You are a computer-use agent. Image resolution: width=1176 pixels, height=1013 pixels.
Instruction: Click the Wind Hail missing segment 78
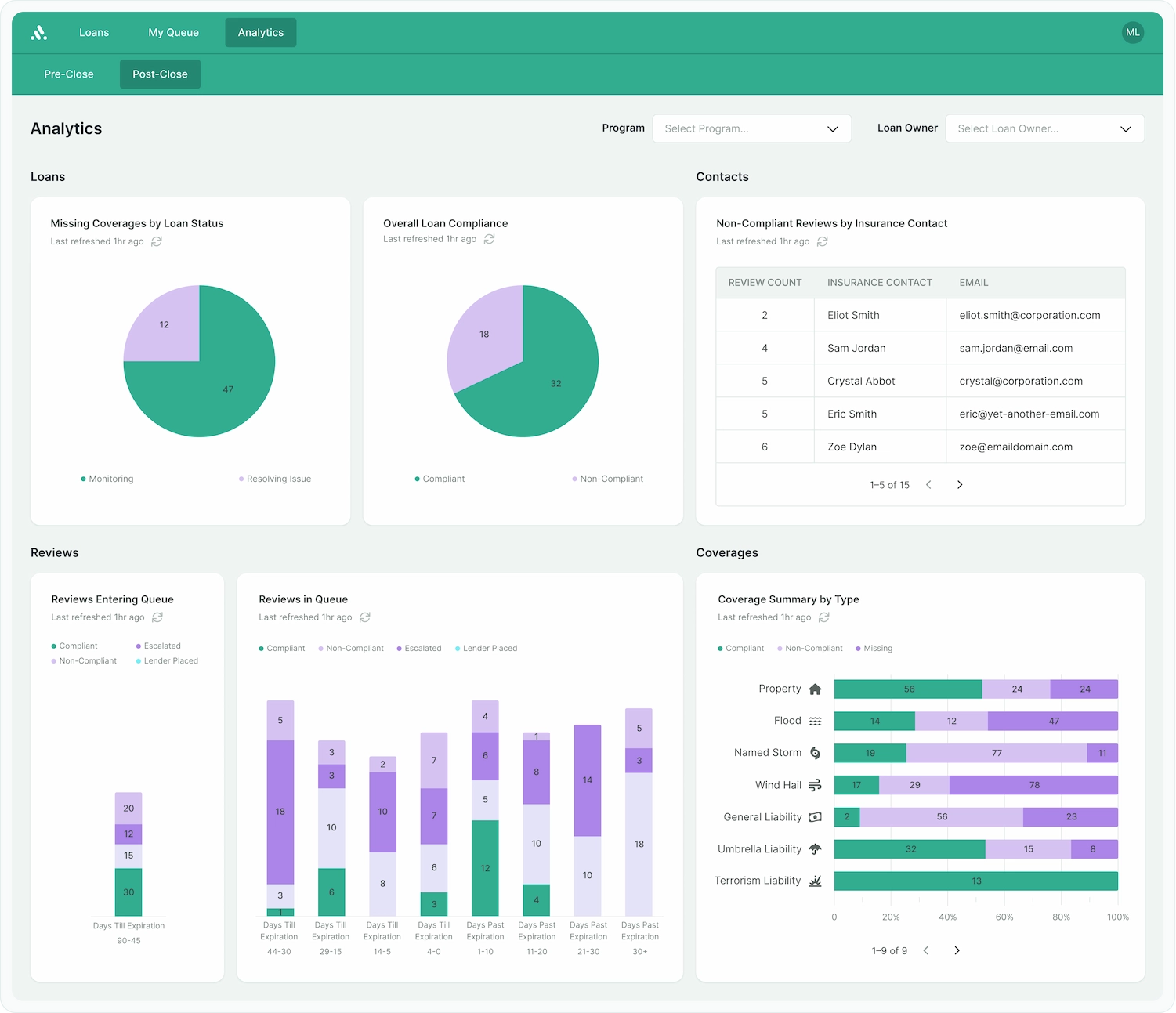click(x=1033, y=785)
